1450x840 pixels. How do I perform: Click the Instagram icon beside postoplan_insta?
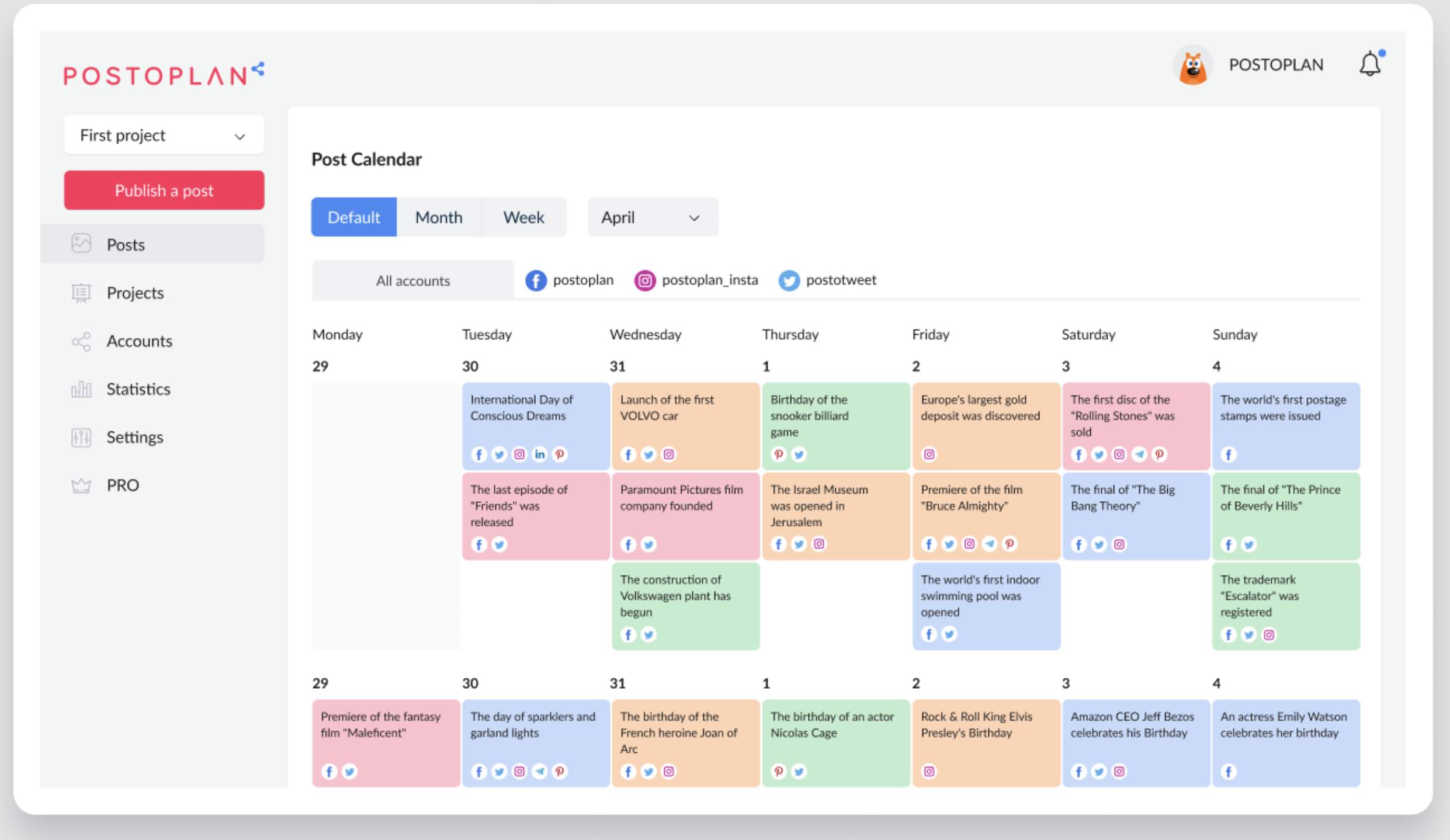pyautogui.click(x=644, y=280)
